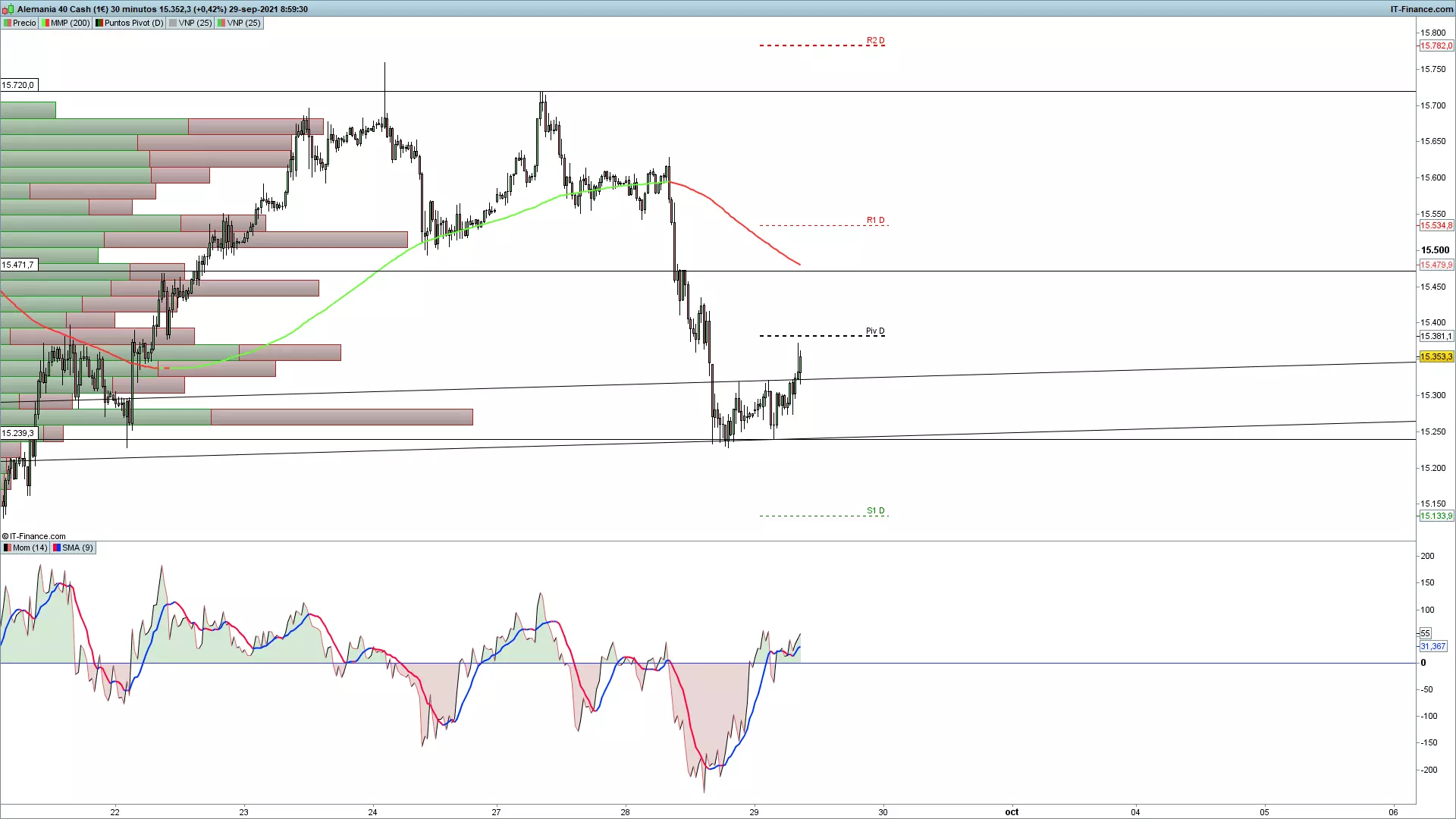Click the R2 D pivot resistance label

click(875, 41)
